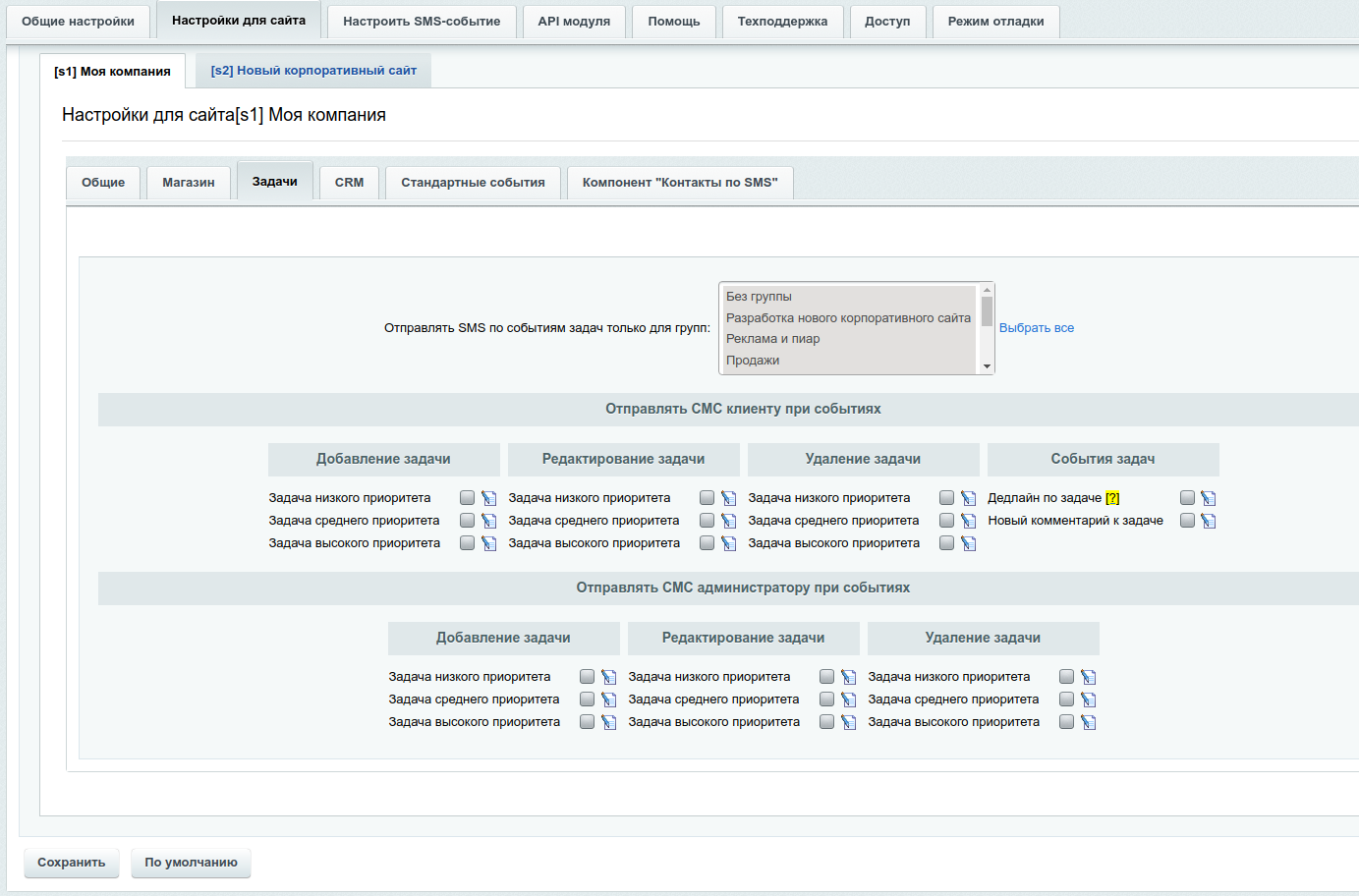Click edit icon for client medium-priority task editing
1359x896 pixels.
pos(728,521)
